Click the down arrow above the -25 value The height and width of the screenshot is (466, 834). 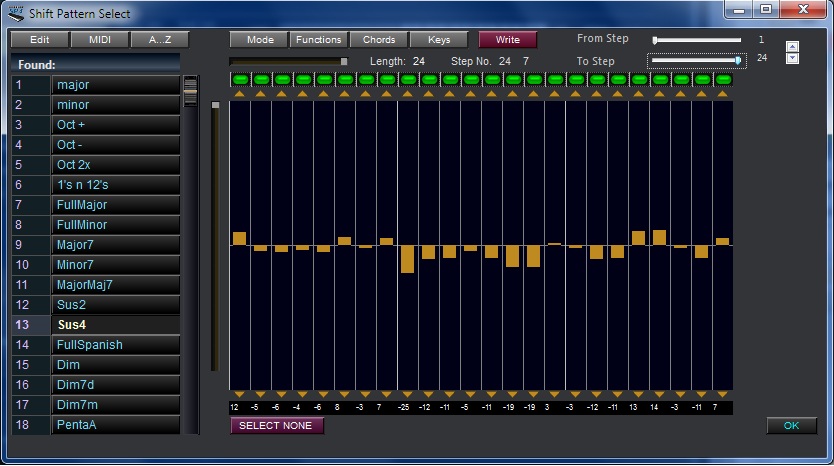[407, 395]
